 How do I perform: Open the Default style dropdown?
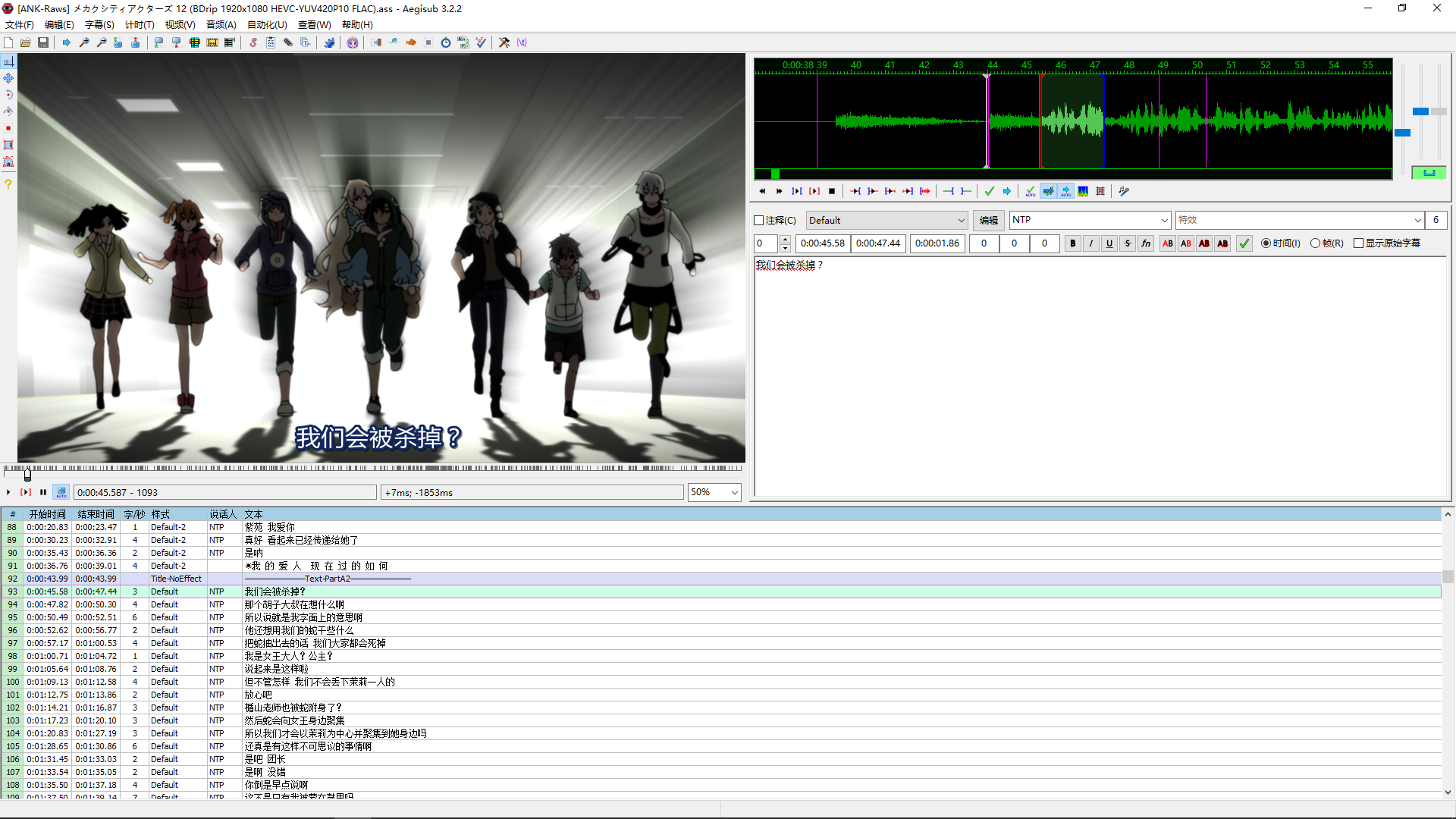coord(886,221)
